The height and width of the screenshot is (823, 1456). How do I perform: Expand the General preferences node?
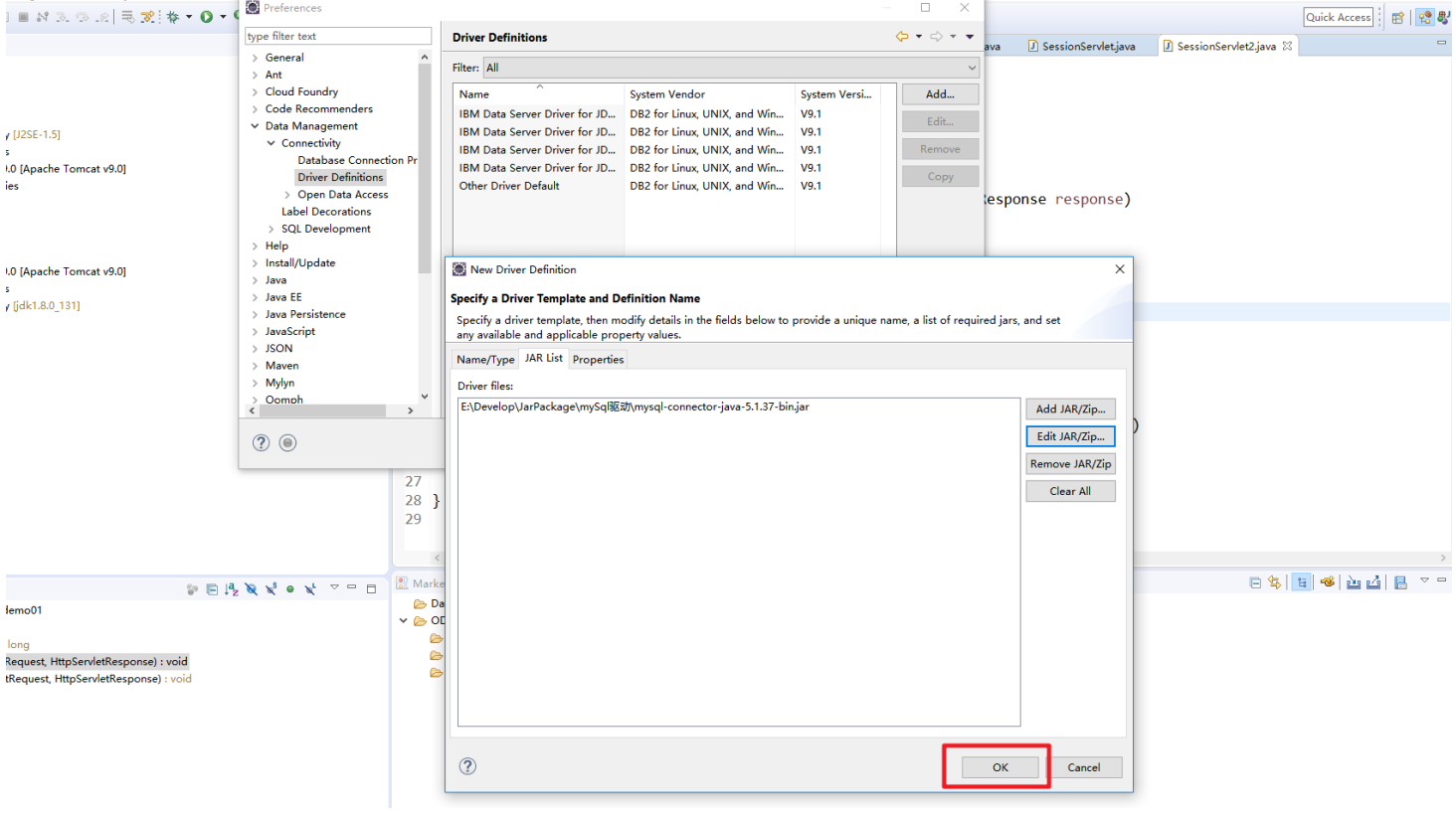(x=255, y=58)
